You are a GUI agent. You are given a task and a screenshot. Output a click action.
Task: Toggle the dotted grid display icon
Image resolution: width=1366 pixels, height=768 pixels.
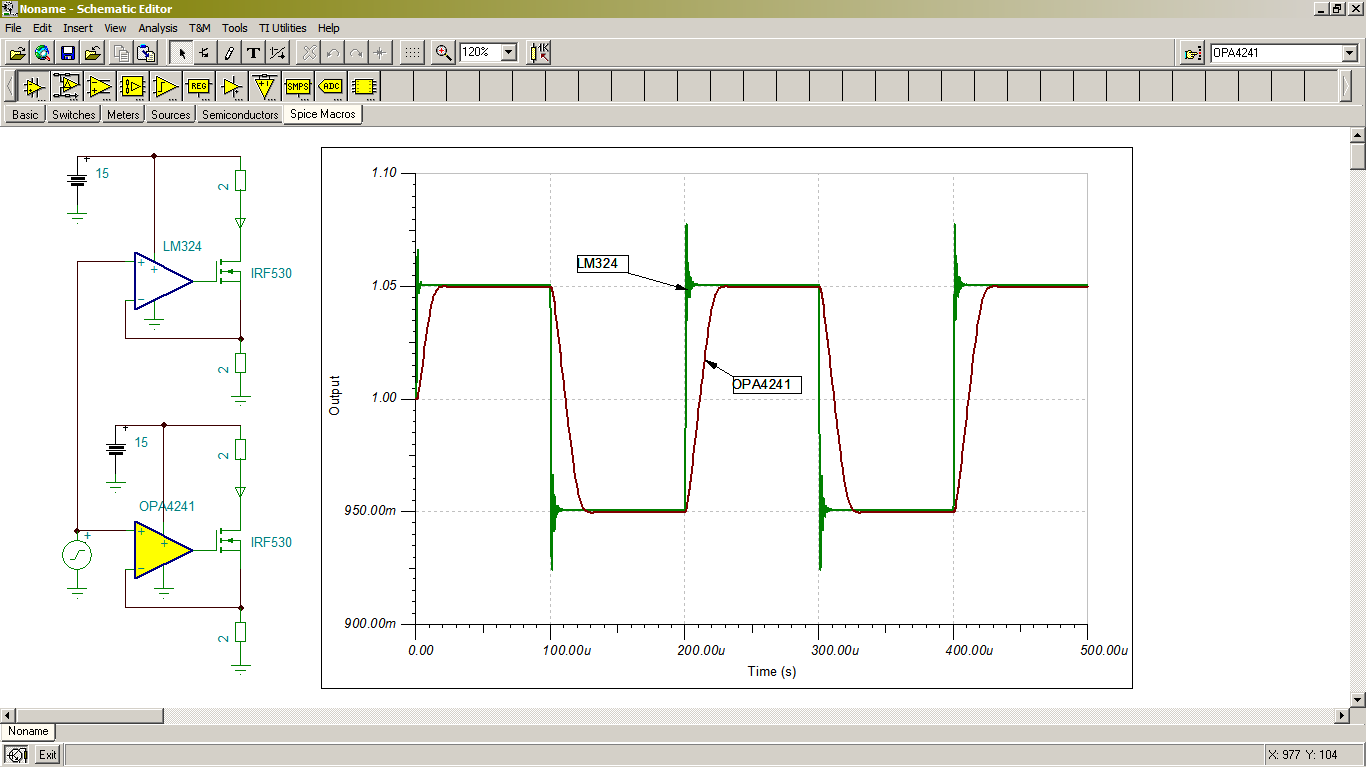pyautogui.click(x=411, y=53)
